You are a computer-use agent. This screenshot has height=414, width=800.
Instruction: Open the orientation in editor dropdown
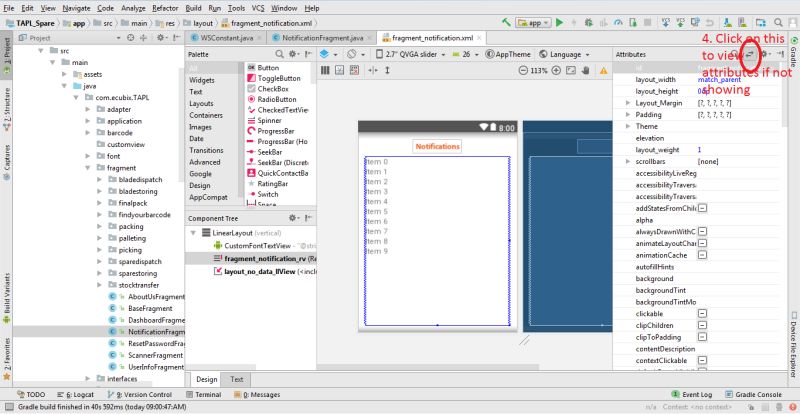[356, 55]
